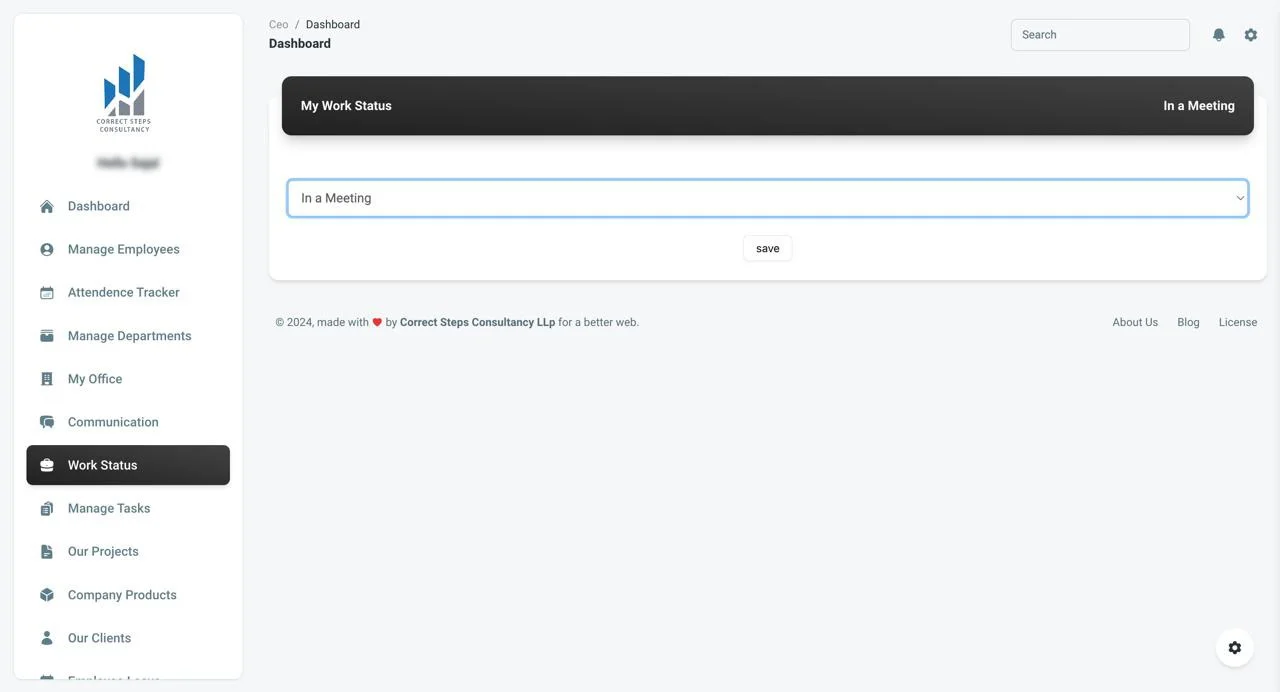Screen dimensions: 1280x692
Task: Open Manage Departments in the sidebar
Action: (129, 336)
